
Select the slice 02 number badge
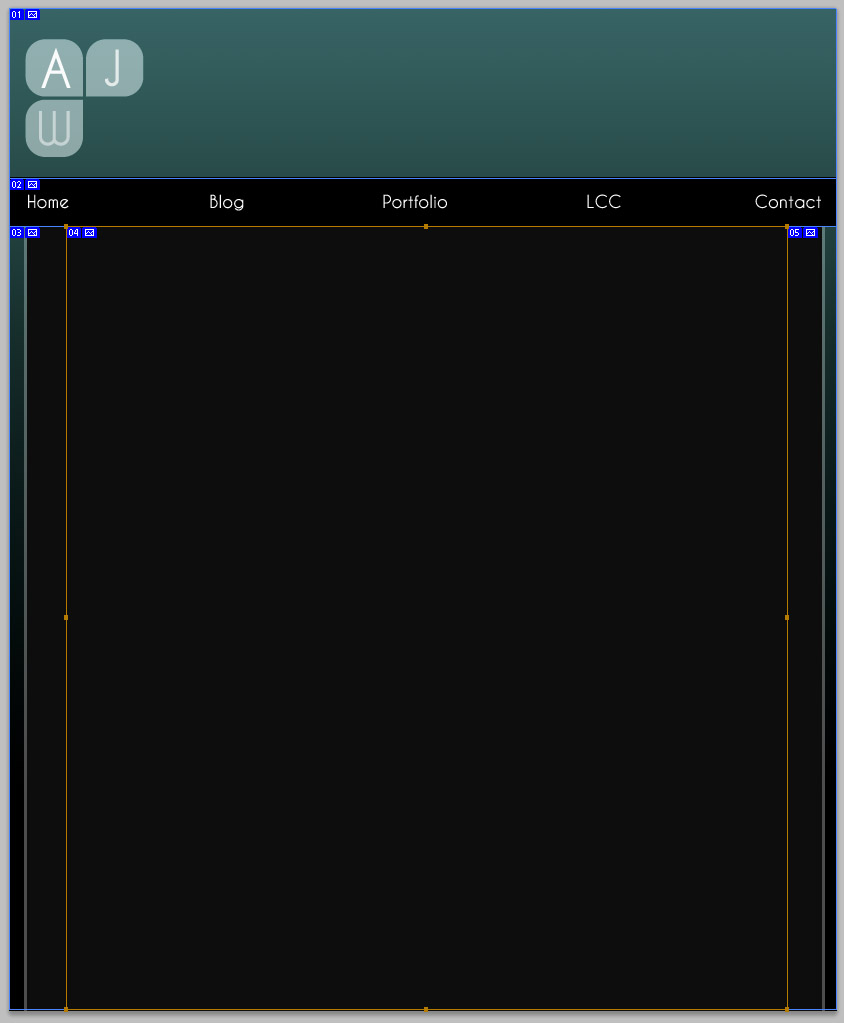16,185
